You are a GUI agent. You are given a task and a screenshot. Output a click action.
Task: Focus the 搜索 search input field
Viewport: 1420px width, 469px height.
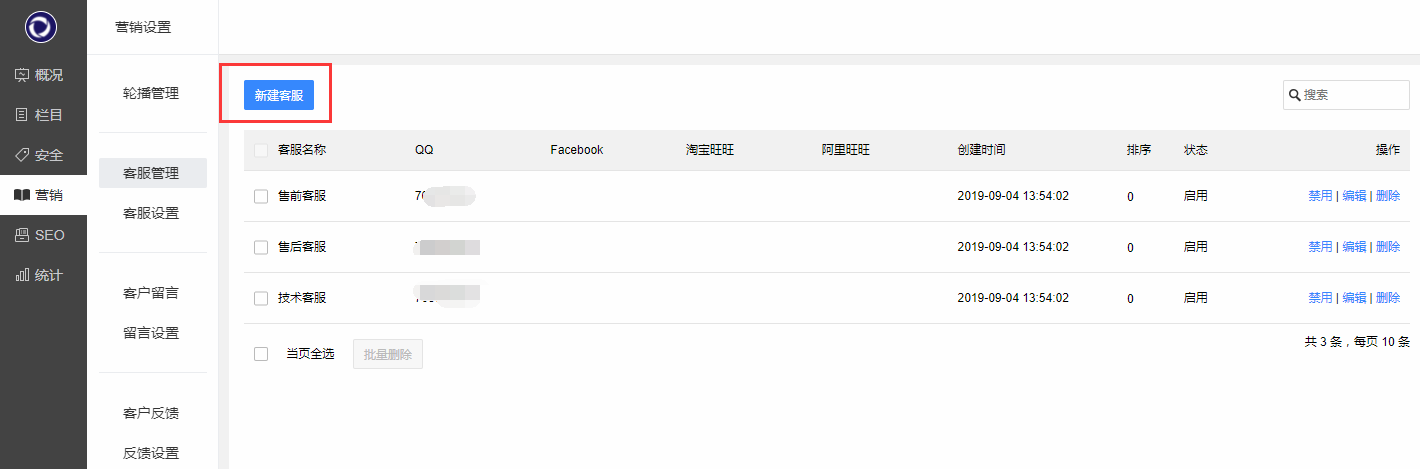pos(1353,95)
